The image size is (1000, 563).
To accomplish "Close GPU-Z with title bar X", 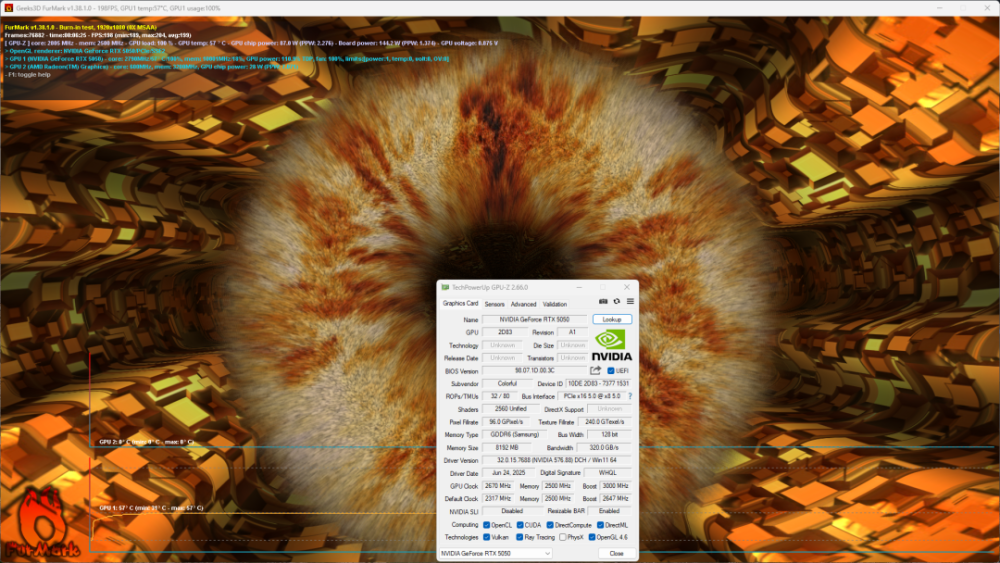I will [626, 288].
